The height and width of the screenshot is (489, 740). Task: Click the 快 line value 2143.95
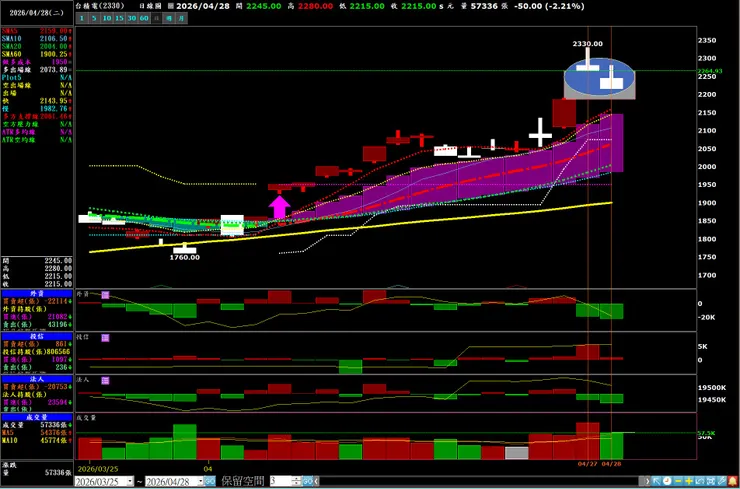[52, 101]
